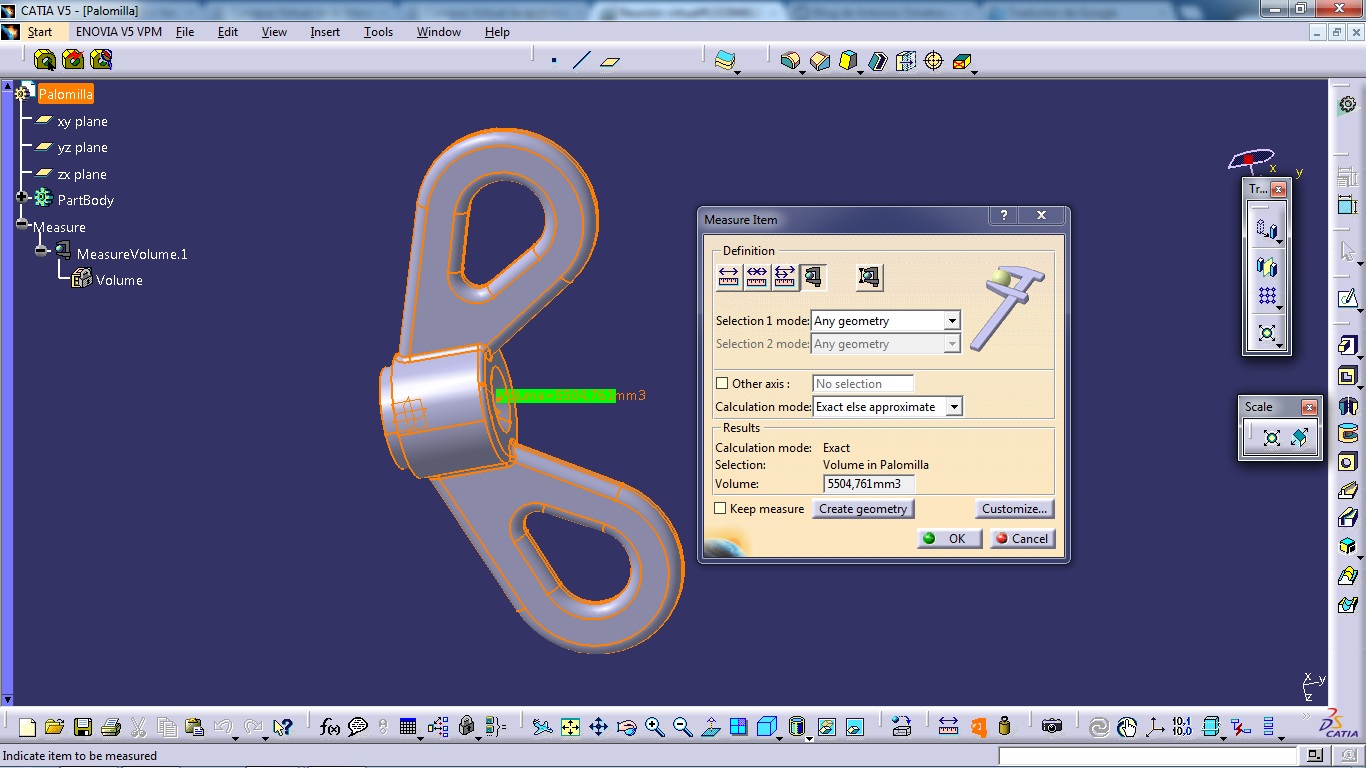Screen dimensions: 1366x768
Task: Open the Start menu
Action: (40, 32)
